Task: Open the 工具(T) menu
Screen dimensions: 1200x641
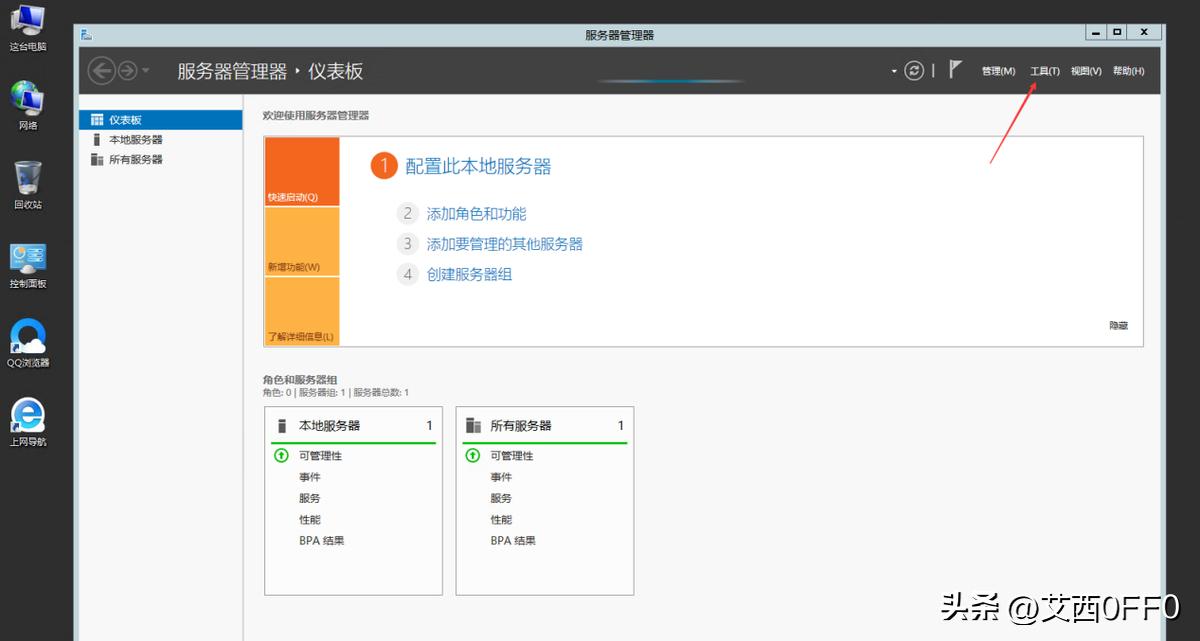Action: point(1043,70)
